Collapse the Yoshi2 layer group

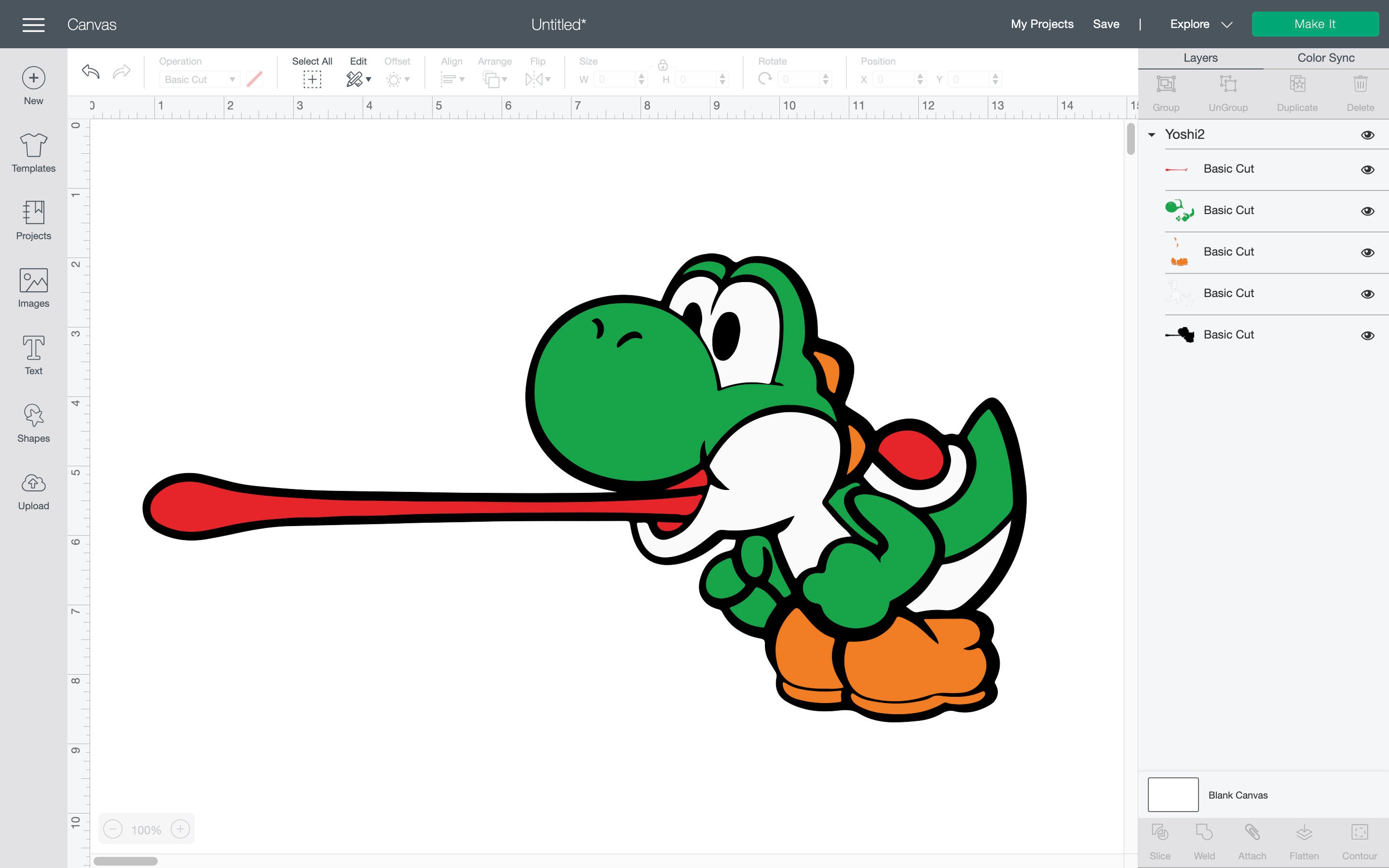(x=1151, y=135)
